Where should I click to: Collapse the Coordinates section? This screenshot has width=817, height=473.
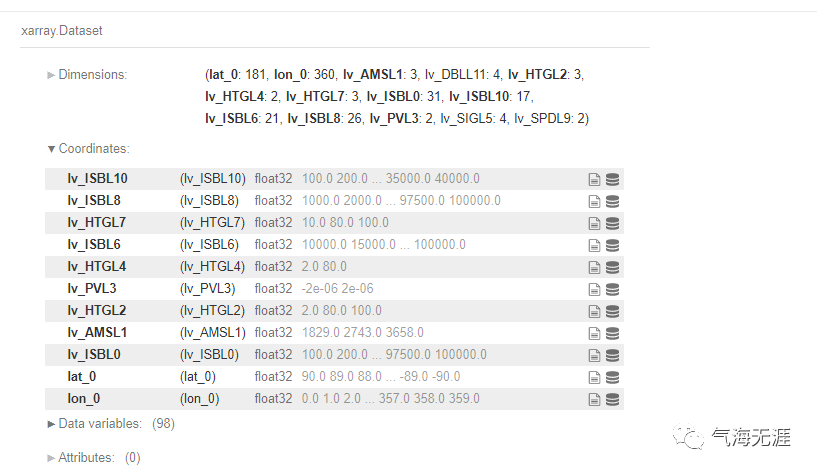pyautogui.click(x=88, y=149)
